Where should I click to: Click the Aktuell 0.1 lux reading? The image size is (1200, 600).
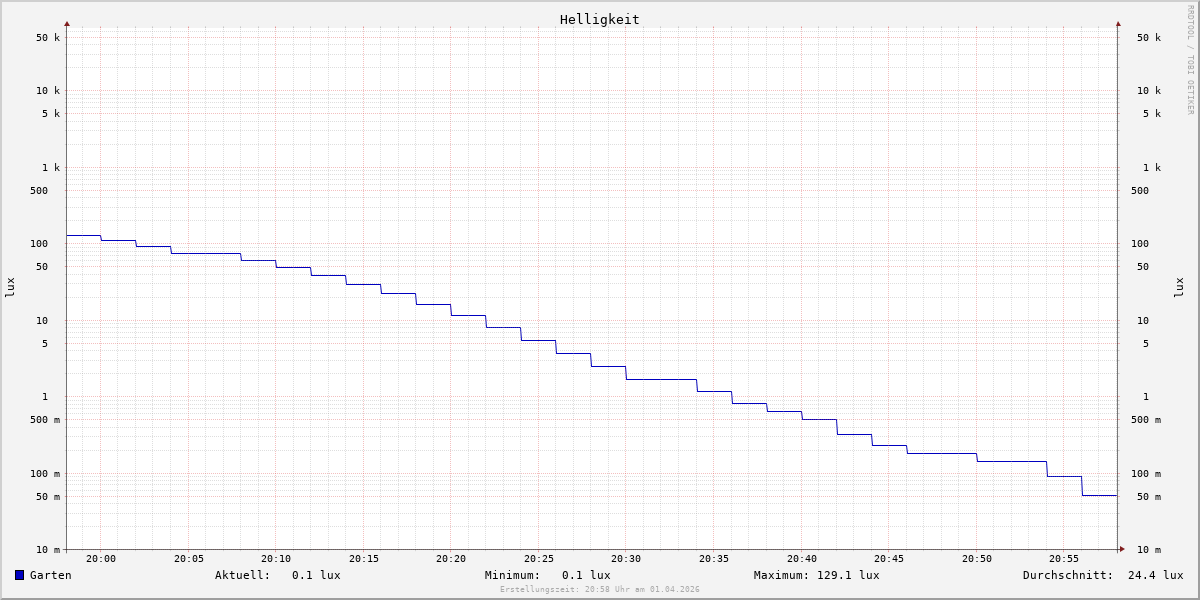click(x=277, y=575)
